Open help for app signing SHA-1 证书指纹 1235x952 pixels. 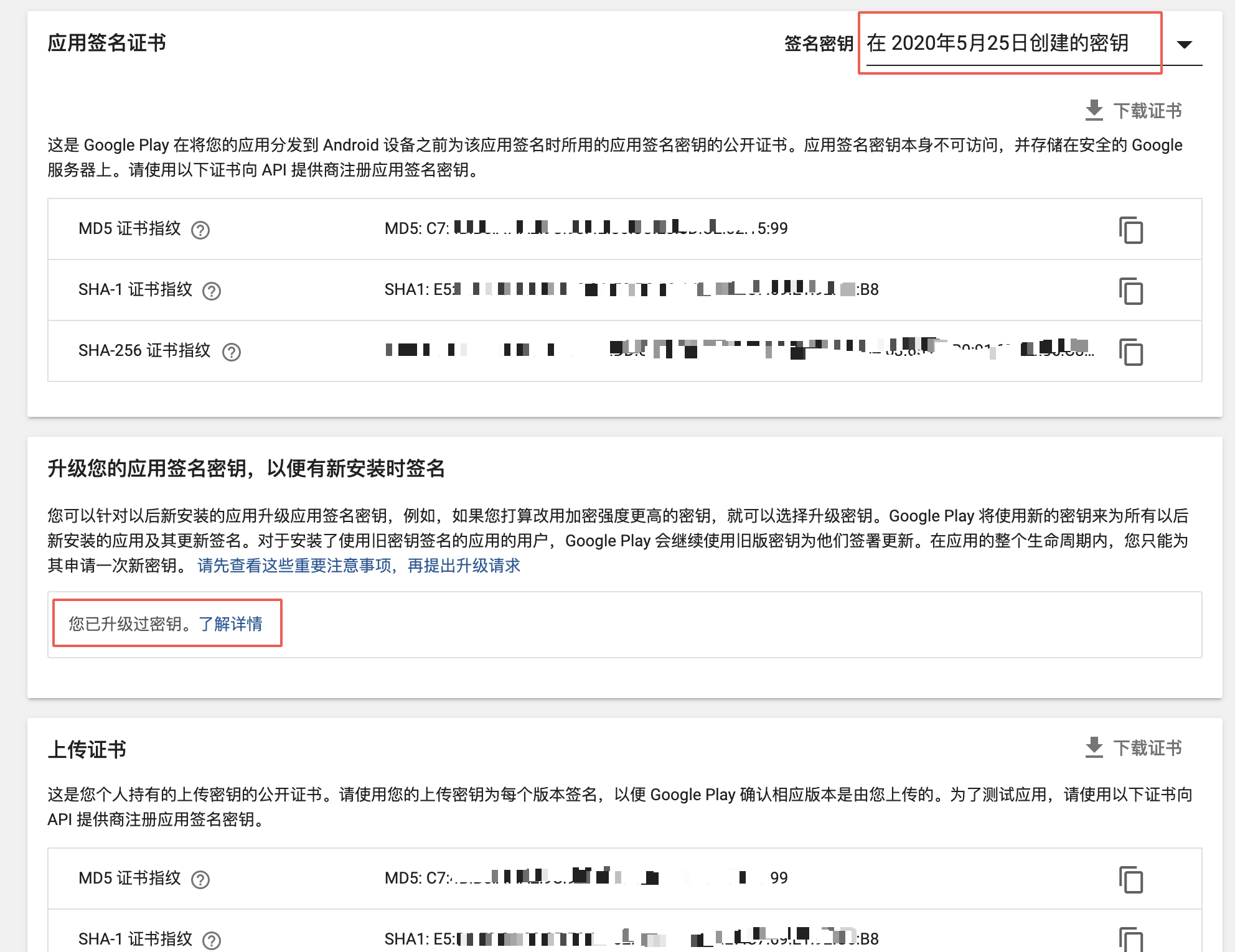click(x=212, y=291)
